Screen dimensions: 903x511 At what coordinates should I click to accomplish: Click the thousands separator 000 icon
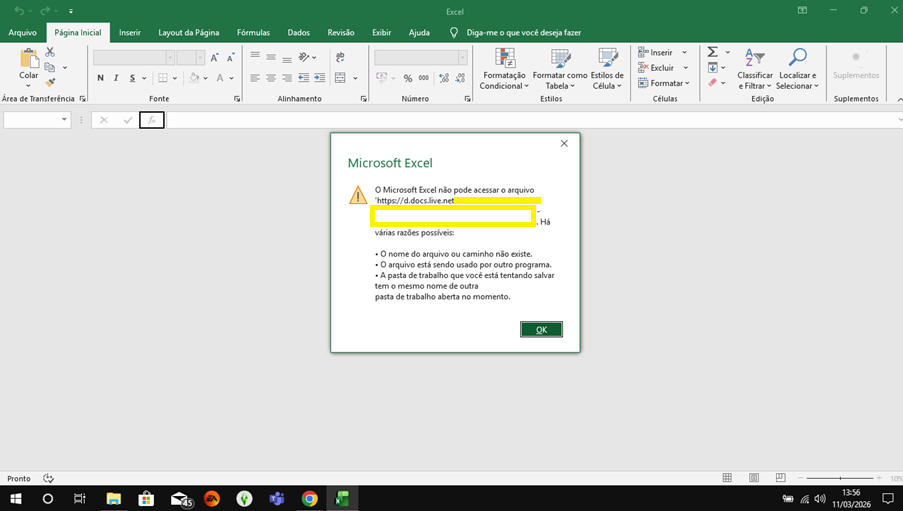point(424,78)
